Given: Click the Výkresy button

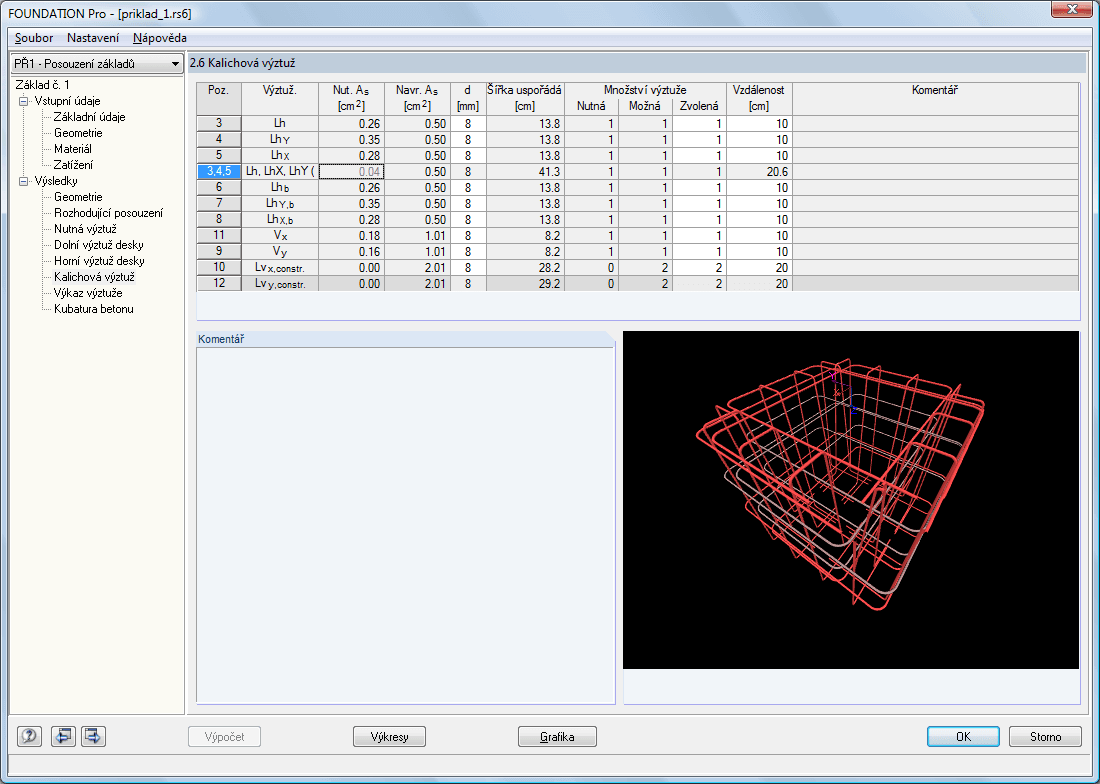Looking at the screenshot, I should pos(390,737).
